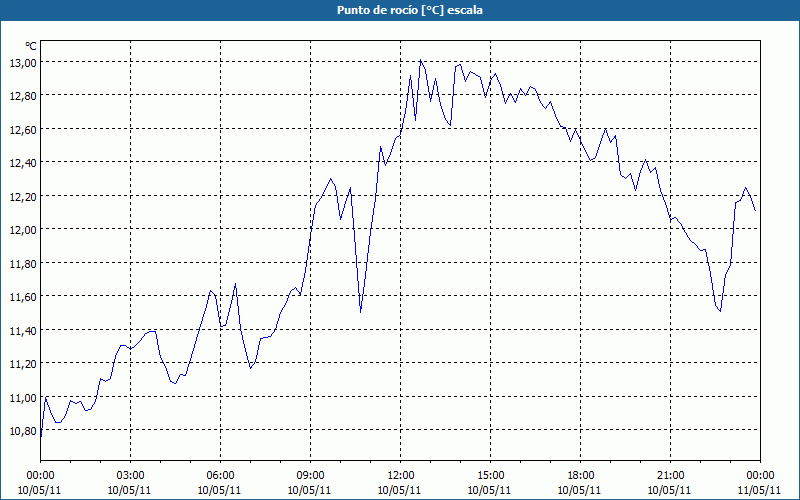Click the 10/05/11 date under 12:00
The image size is (800, 500).
pyautogui.click(x=400, y=490)
